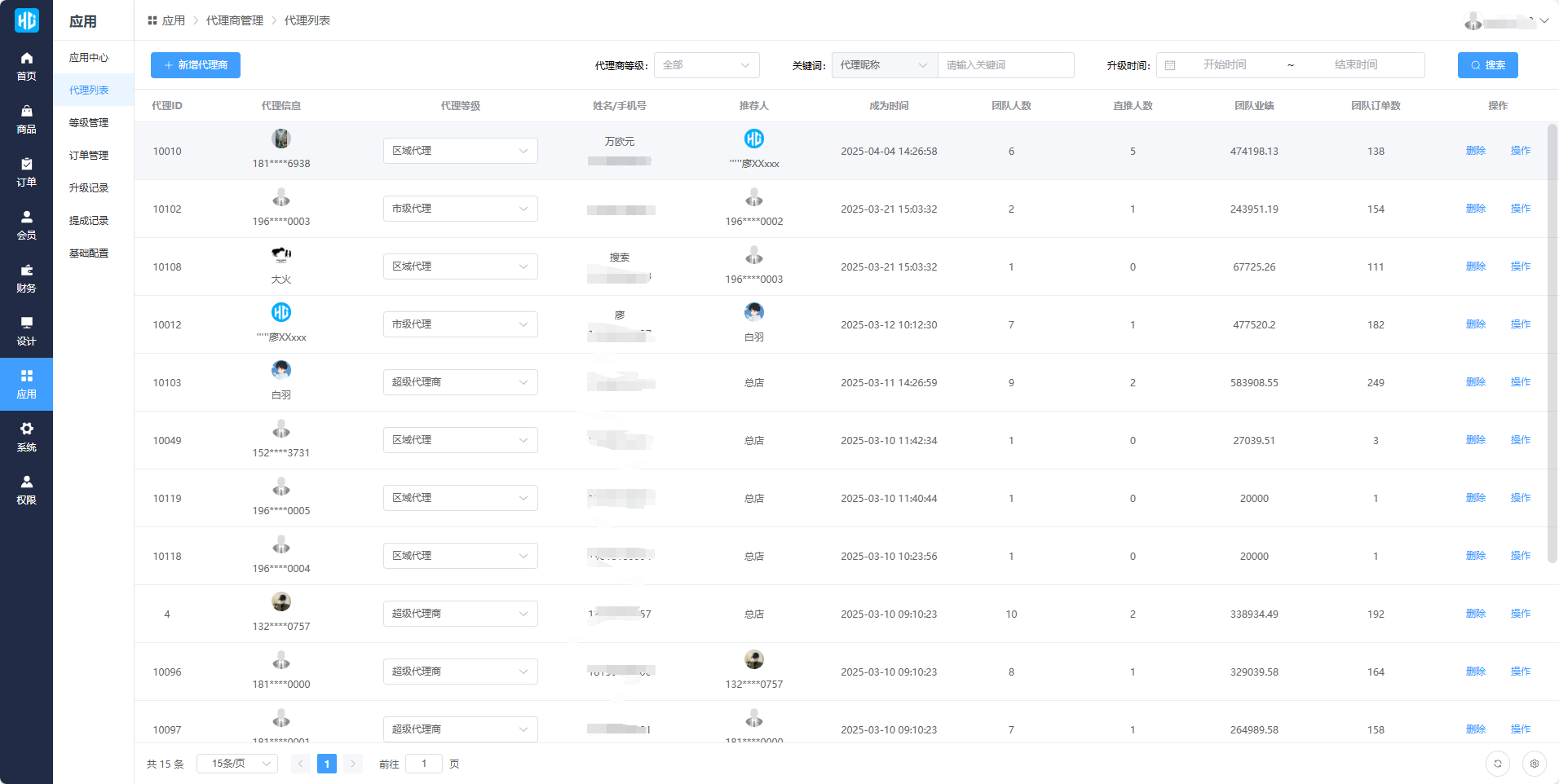Click the 新增代理商 button
The image size is (1559, 784).
point(196,65)
